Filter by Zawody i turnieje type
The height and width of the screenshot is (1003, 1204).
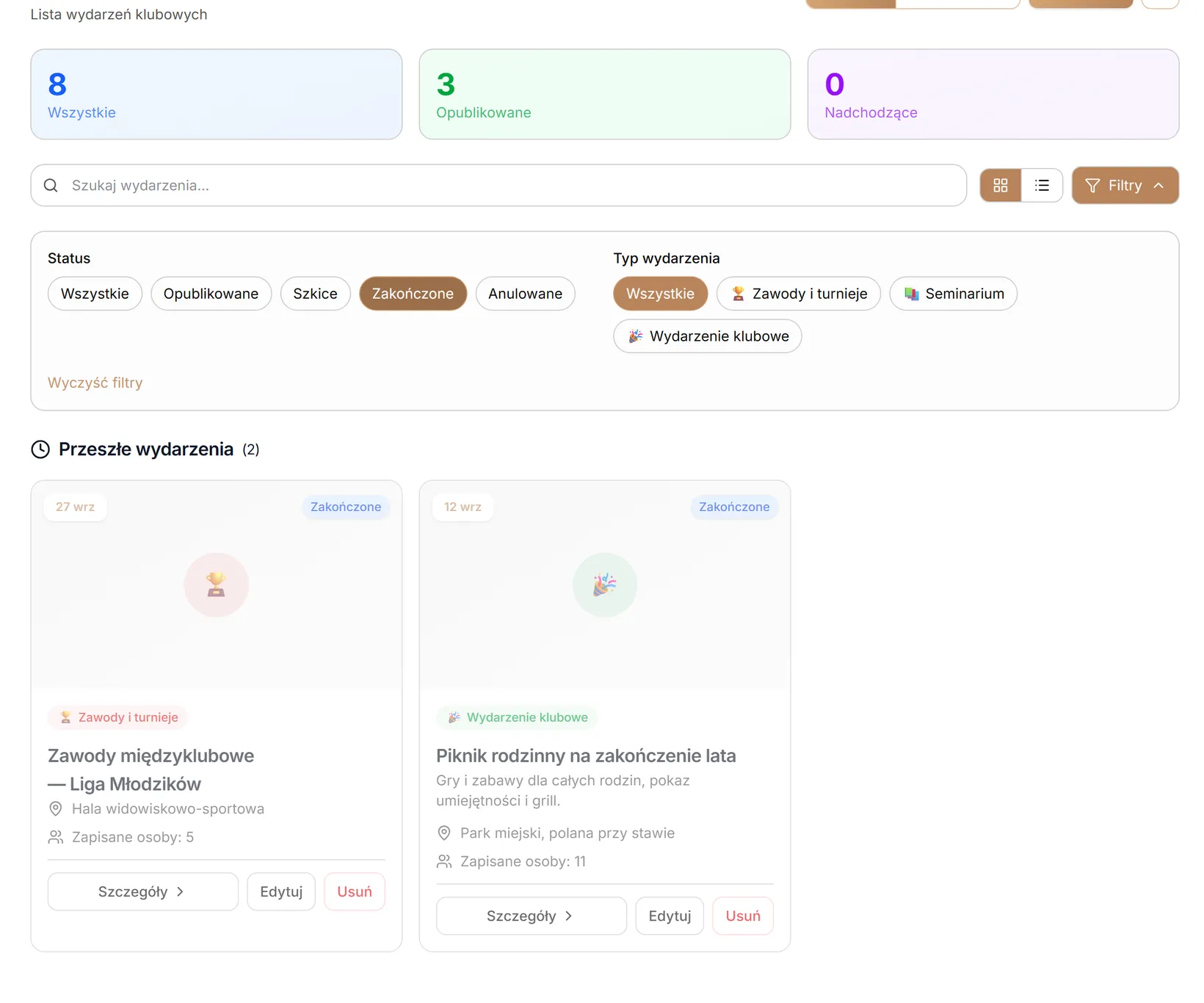(798, 294)
